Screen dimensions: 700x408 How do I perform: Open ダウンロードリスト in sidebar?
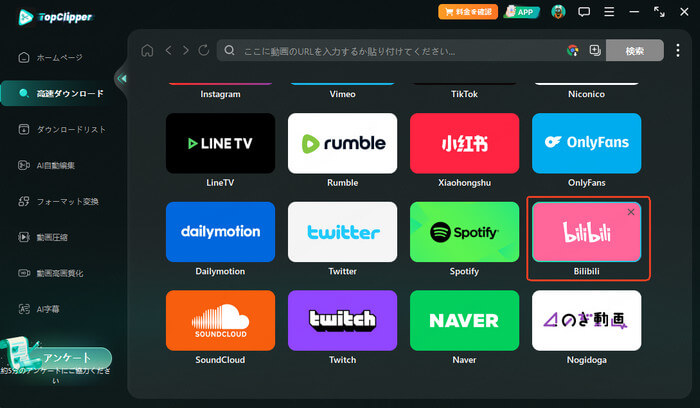(x=62, y=129)
